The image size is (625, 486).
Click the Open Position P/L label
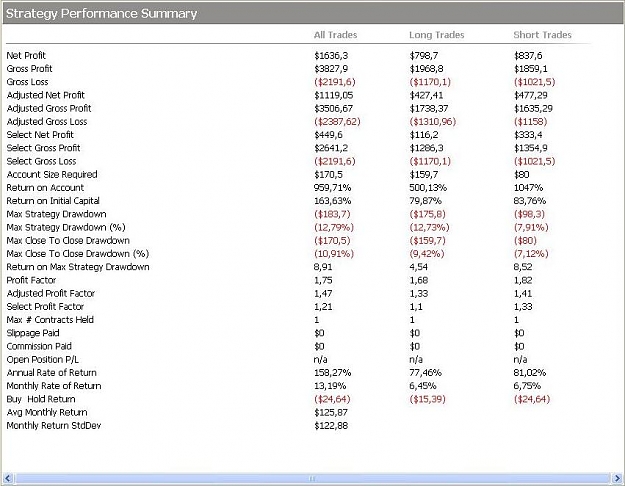[x=42, y=359]
